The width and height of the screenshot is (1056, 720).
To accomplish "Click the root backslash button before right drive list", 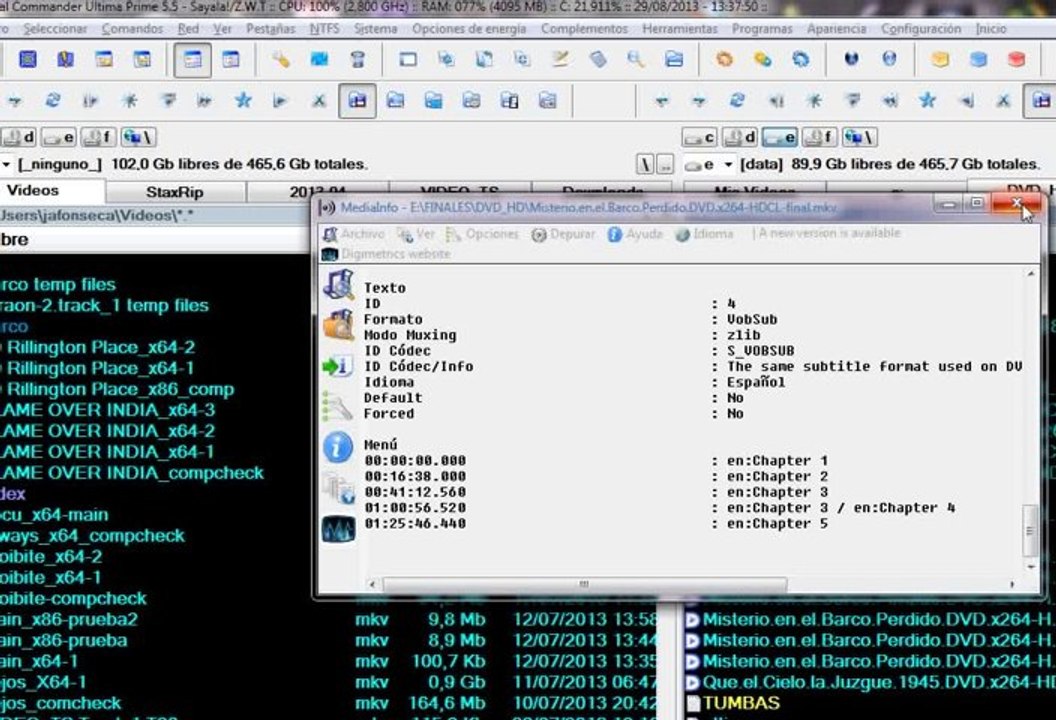I will (x=645, y=164).
